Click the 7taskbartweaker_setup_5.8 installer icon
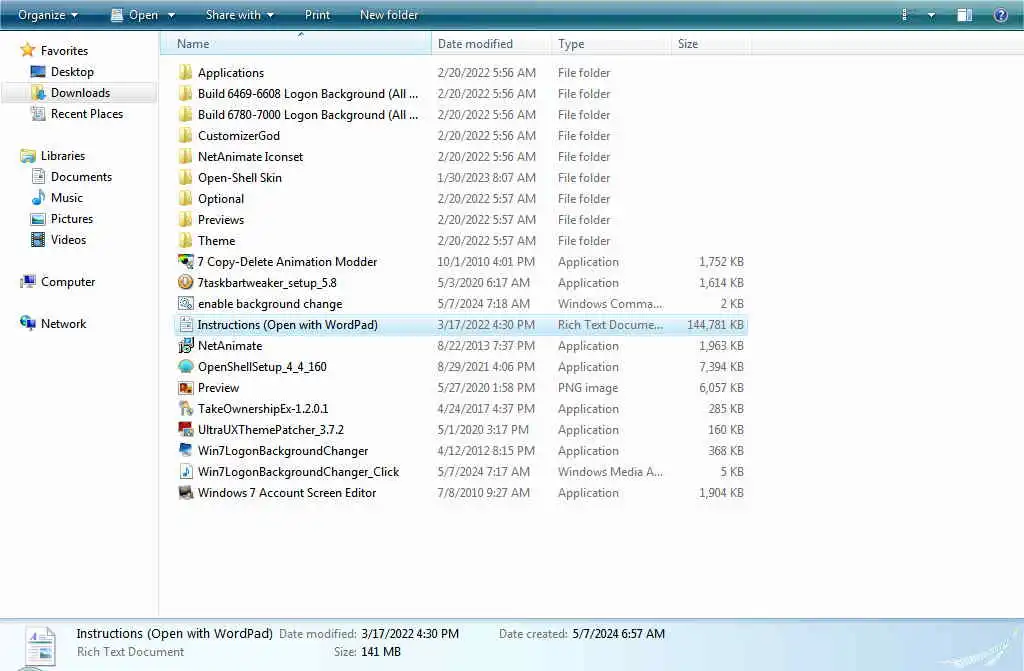1024x671 pixels. pyautogui.click(x=185, y=282)
